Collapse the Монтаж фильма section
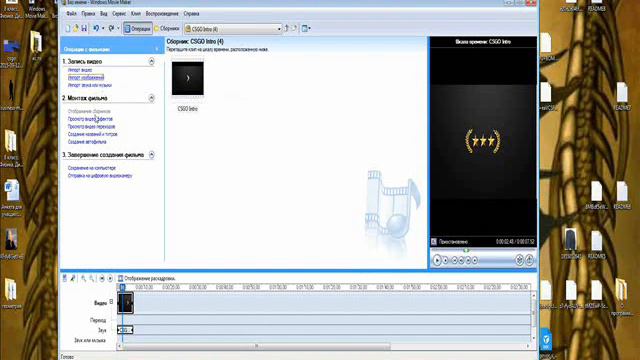The height and width of the screenshot is (360, 640). pyautogui.click(x=151, y=98)
